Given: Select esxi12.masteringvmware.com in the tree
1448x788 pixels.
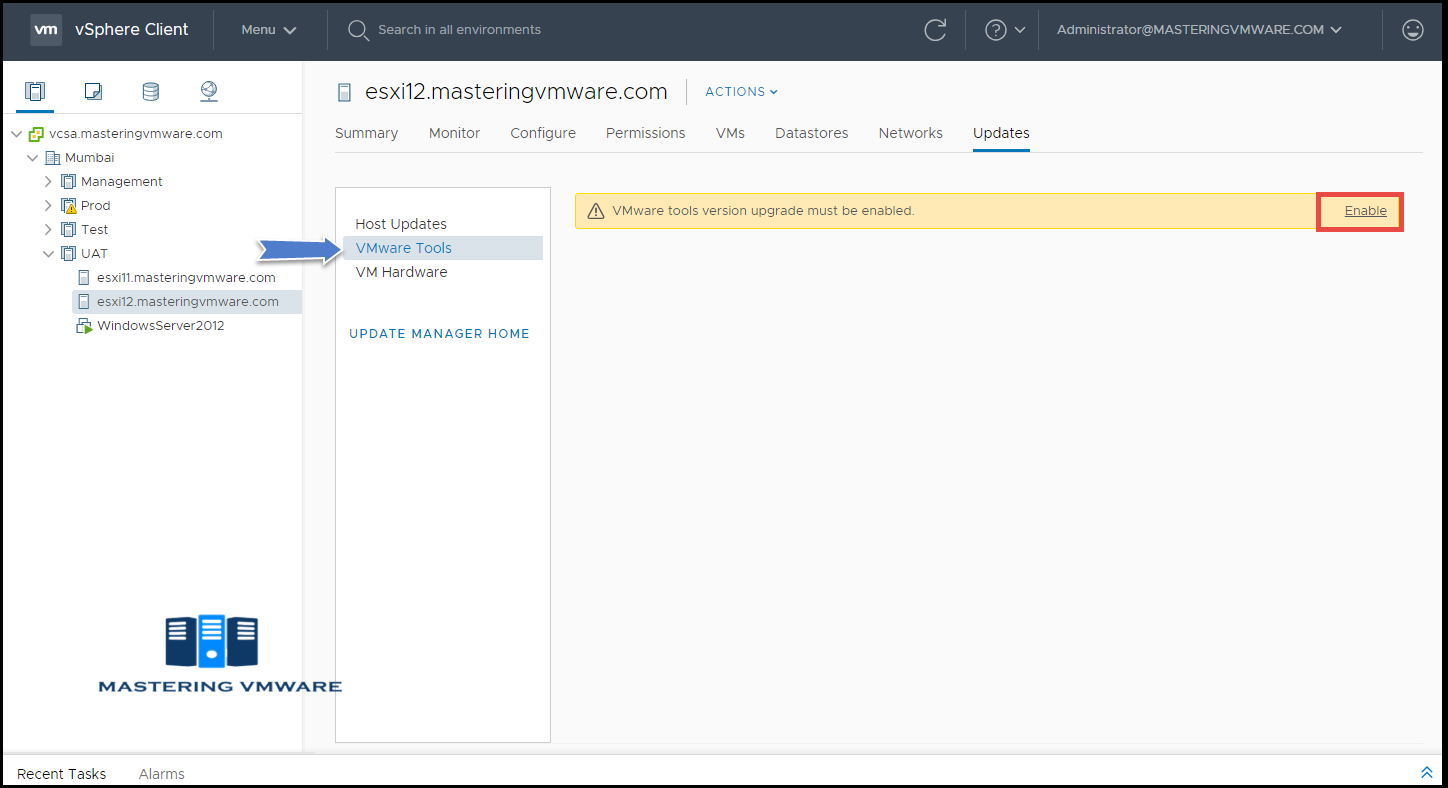Looking at the screenshot, I should coord(188,301).
